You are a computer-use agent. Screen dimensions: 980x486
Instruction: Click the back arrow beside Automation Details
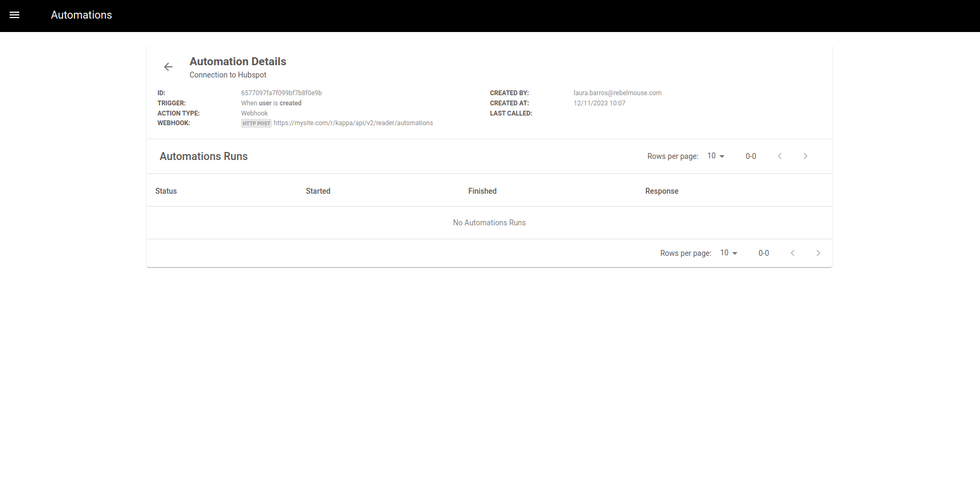point(168,67)
